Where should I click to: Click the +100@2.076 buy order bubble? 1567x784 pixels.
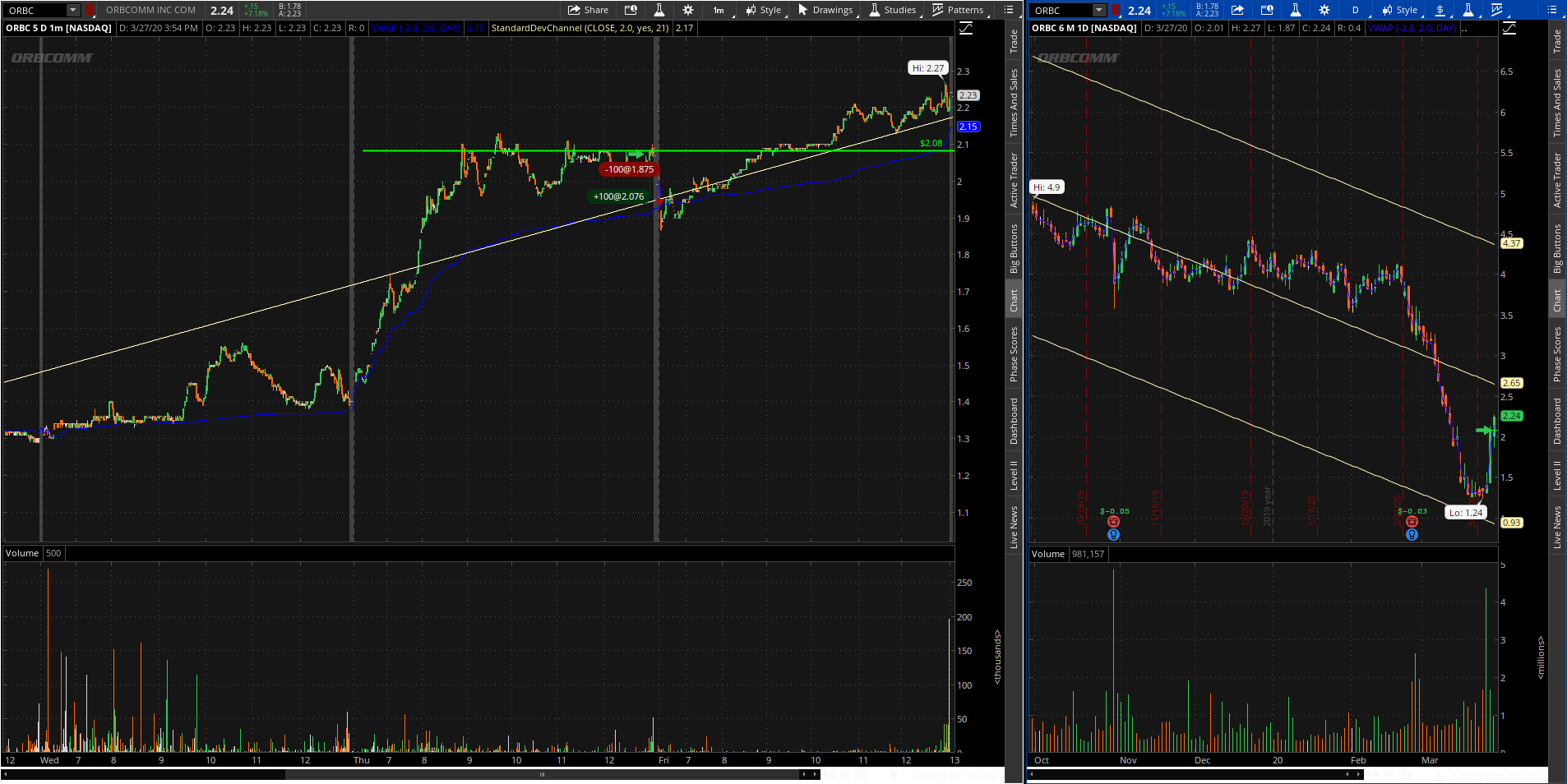point(619,196)
